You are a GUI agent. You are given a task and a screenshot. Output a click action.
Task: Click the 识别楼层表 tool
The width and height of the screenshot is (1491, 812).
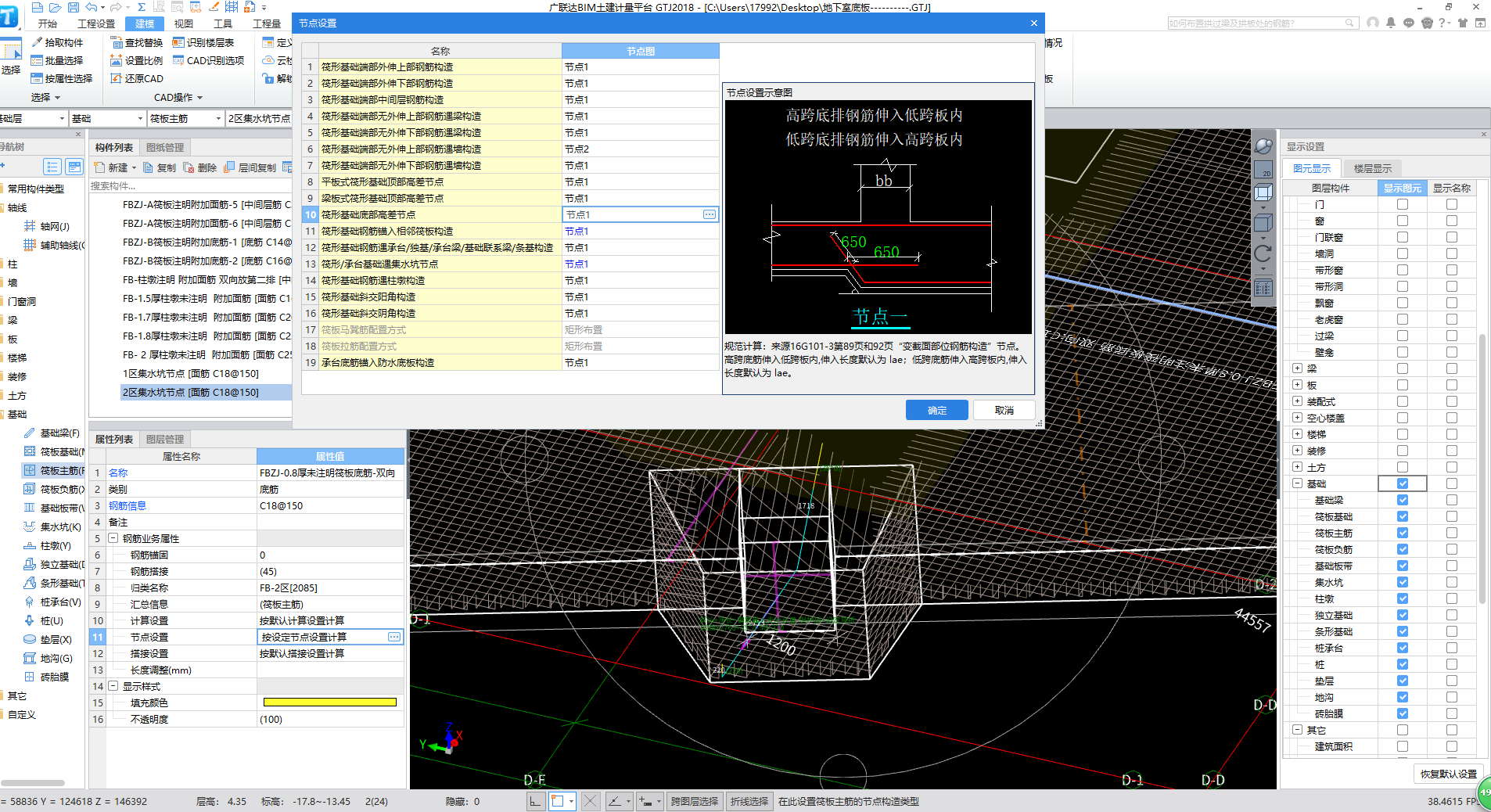tap(203, 42)
